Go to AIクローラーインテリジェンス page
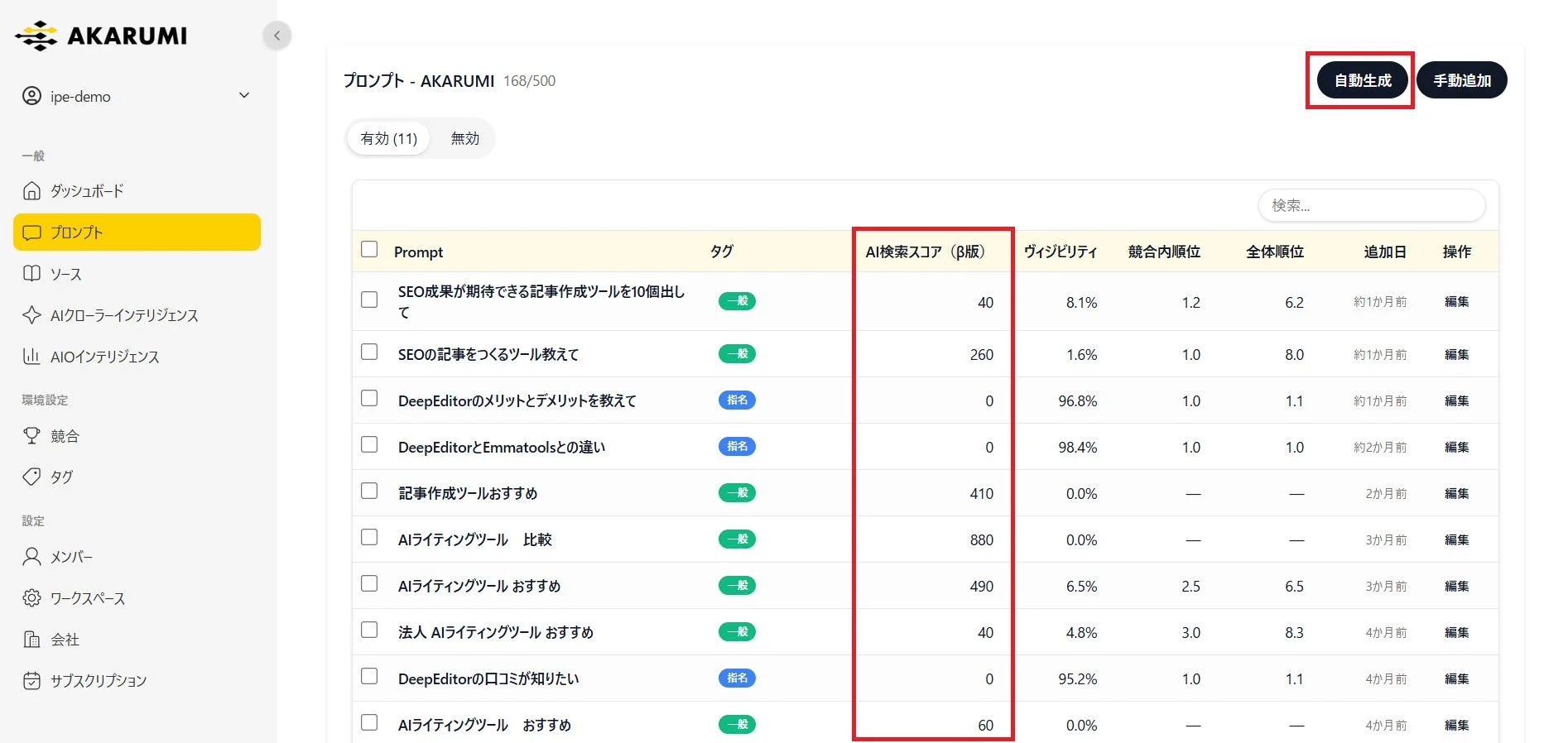The width and height of the screenshot is (1568, 743). coord(137,315)
